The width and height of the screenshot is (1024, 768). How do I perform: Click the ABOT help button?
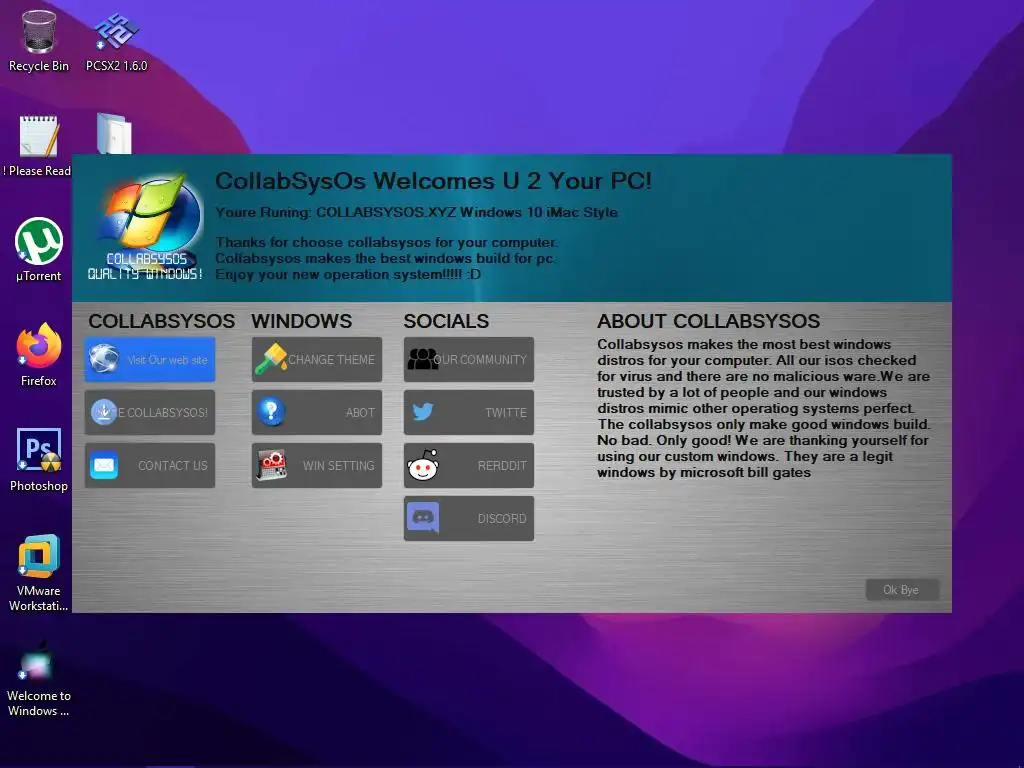(x=317, y=412)
